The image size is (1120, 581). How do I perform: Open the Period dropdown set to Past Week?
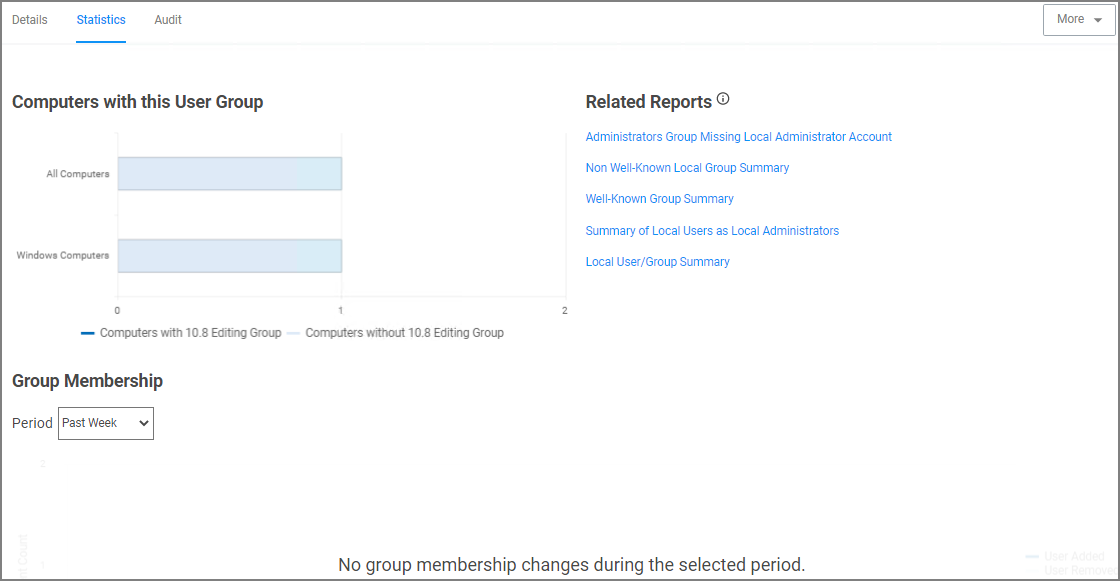[x=106, y=423]
